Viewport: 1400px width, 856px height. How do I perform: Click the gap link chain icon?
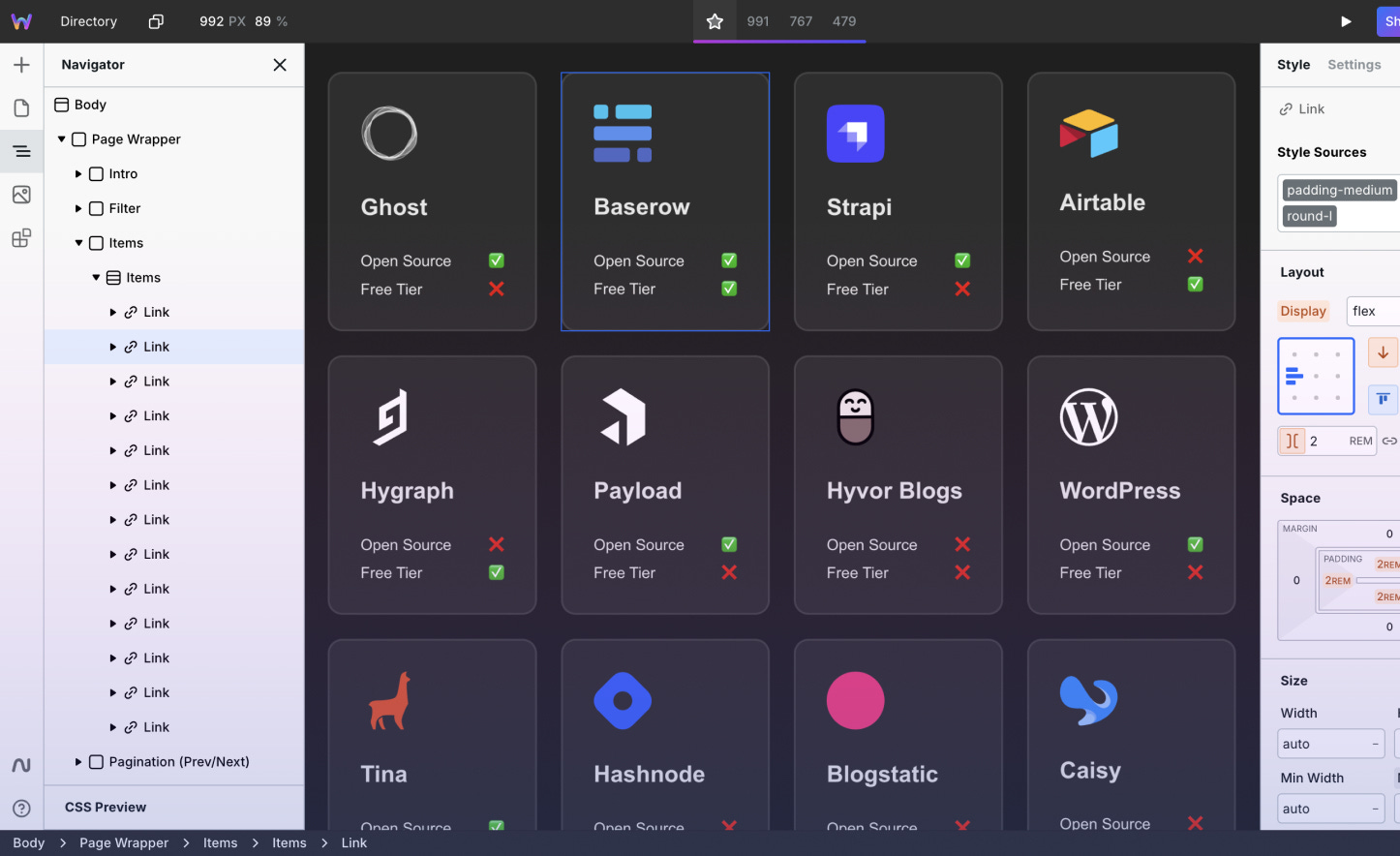pos(1389,441)
